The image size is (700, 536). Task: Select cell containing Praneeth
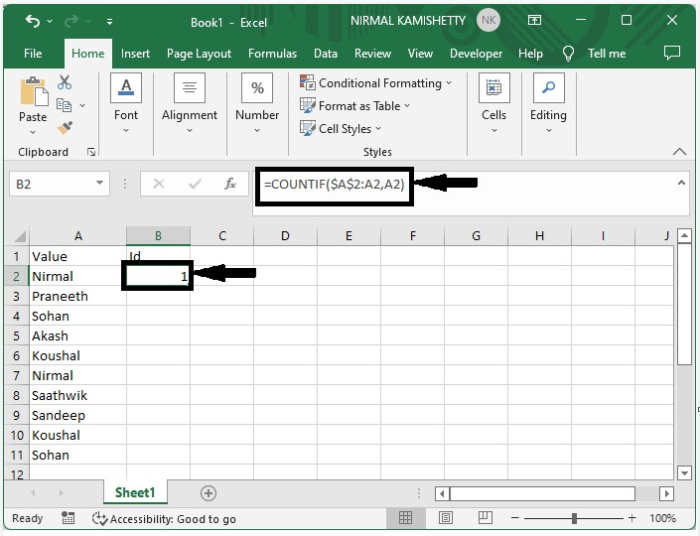coord(78,296)
